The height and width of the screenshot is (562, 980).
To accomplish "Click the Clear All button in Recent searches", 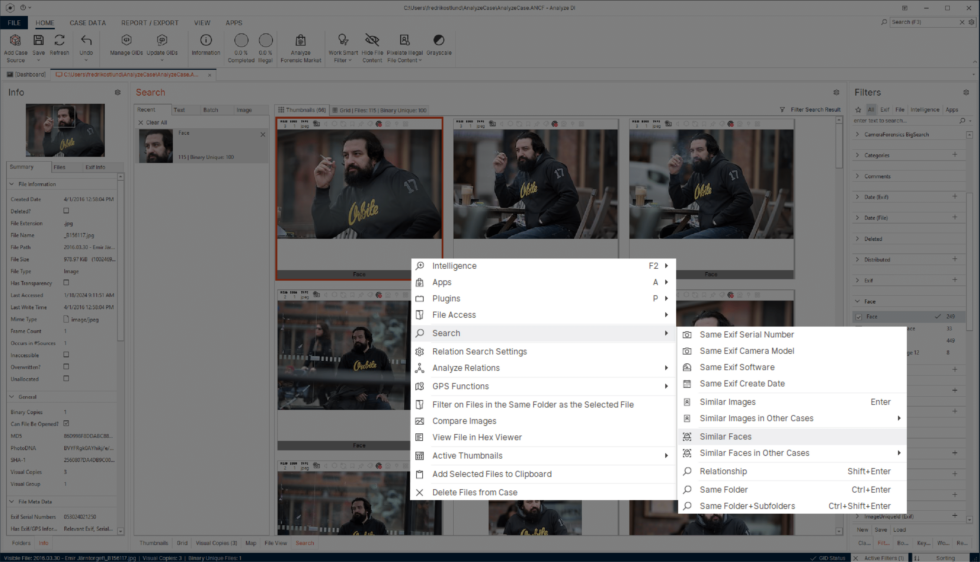I will [155, 122].
